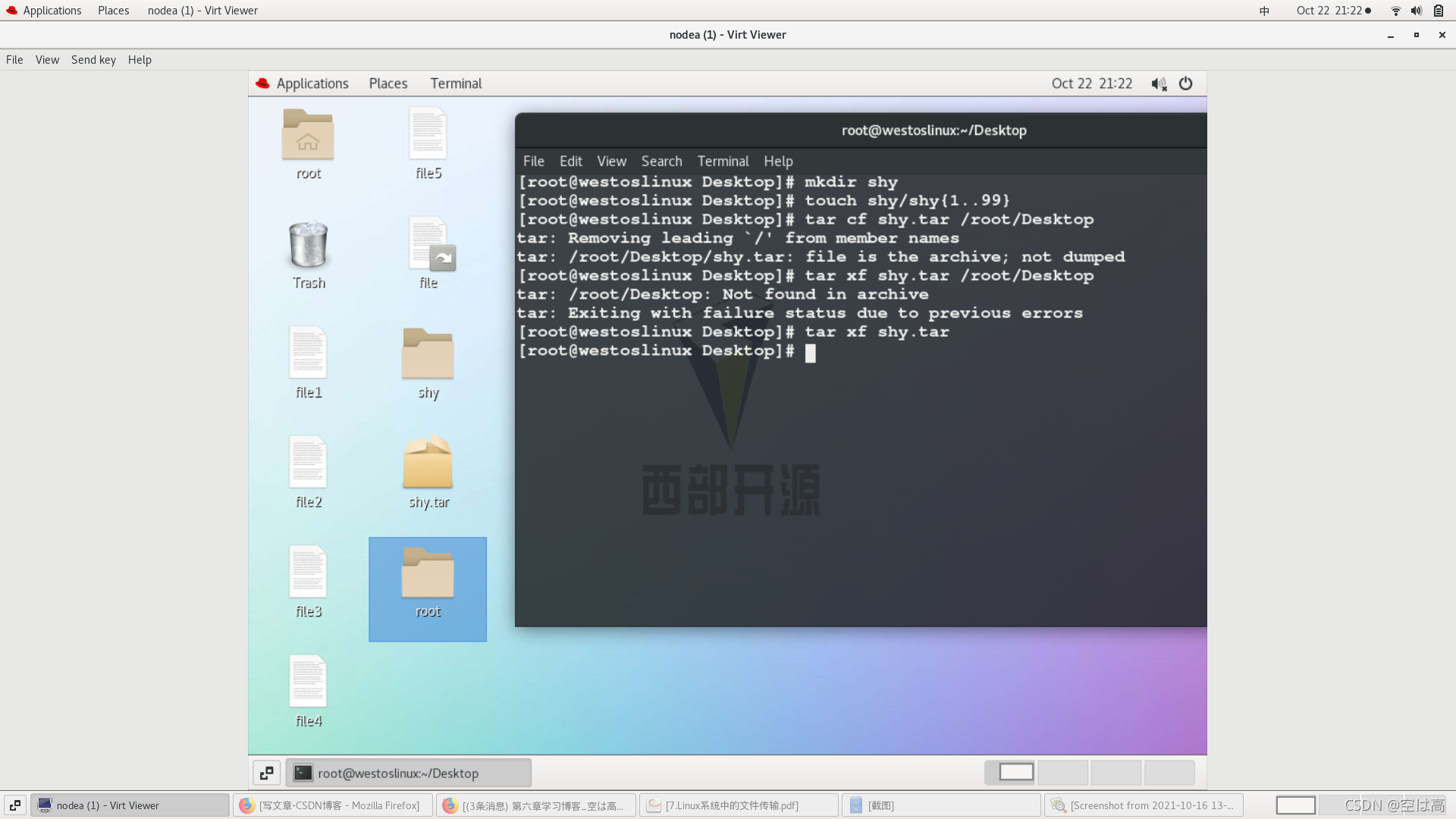This screenshot has width=1456, height=819.
Task: Click the guest clock Oct 22 21:22
Action: pos(1091,83)
